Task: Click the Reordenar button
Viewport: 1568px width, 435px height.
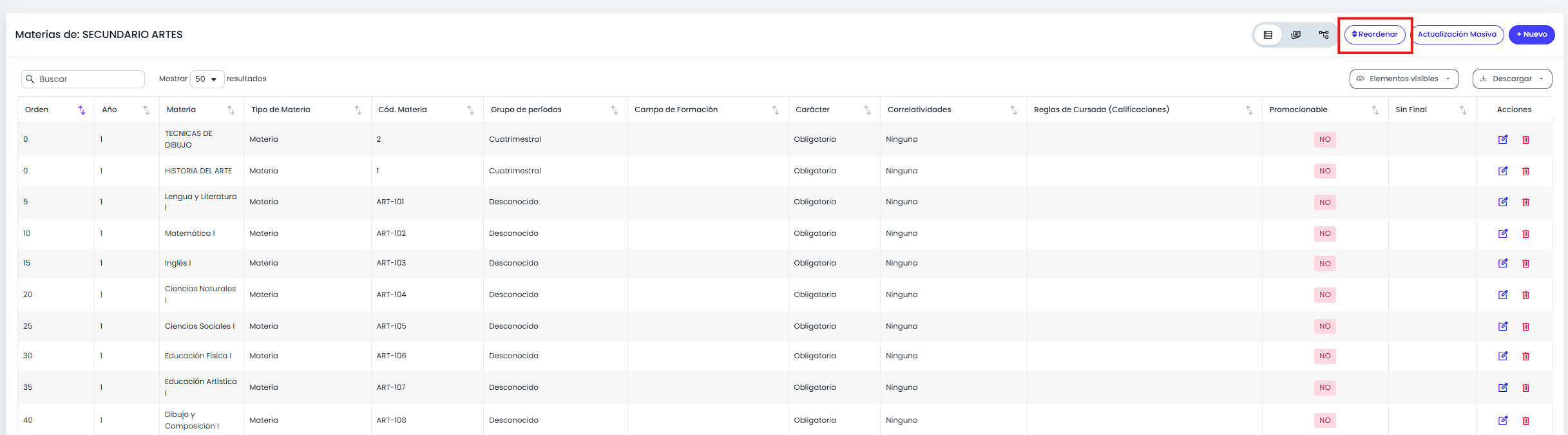Action: click(1375, 35)
